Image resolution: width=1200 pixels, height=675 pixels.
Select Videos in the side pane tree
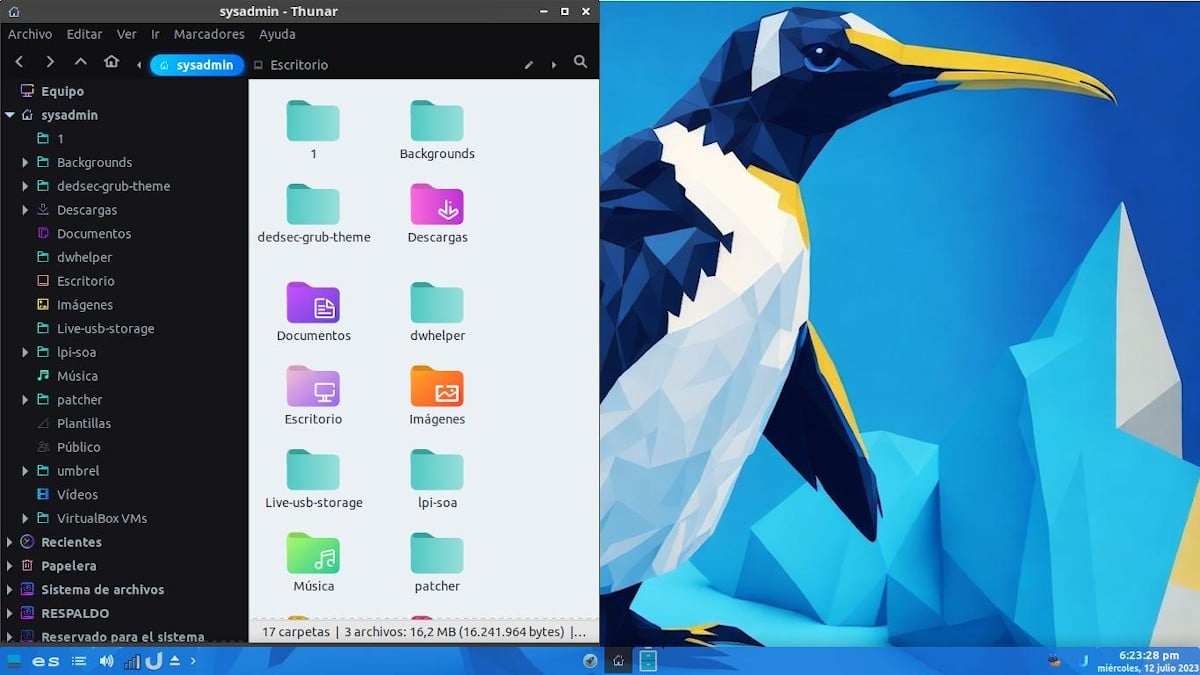click(x=77, y=494)
